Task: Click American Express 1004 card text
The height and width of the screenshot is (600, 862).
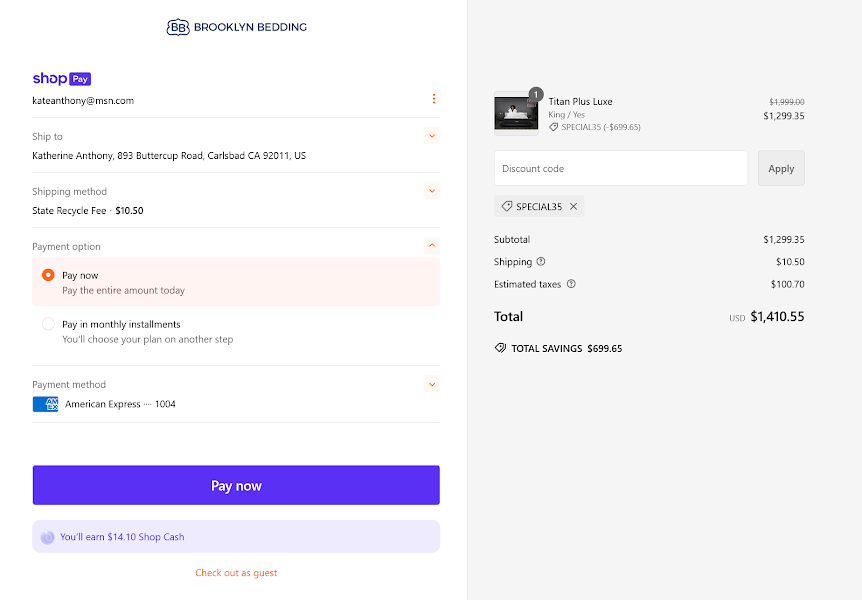Action: 120,404
